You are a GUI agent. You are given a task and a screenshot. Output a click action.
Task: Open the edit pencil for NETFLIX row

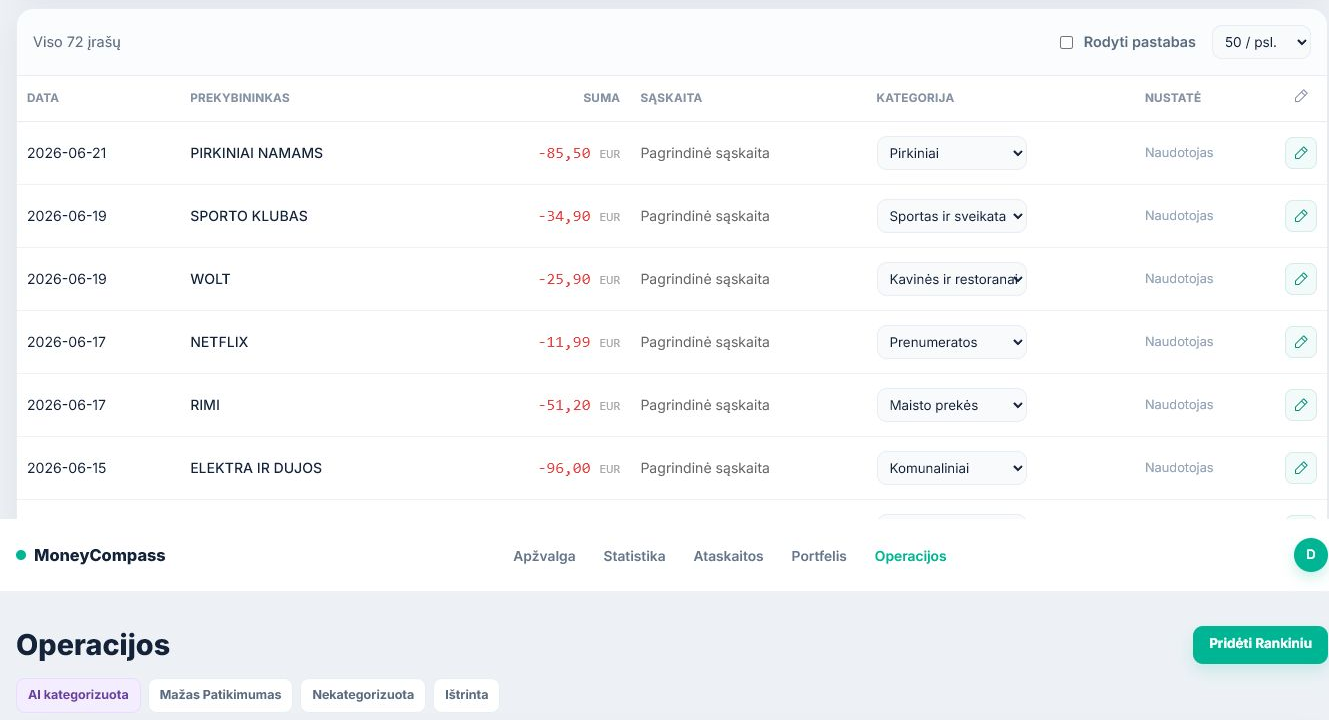[1300, 342]
